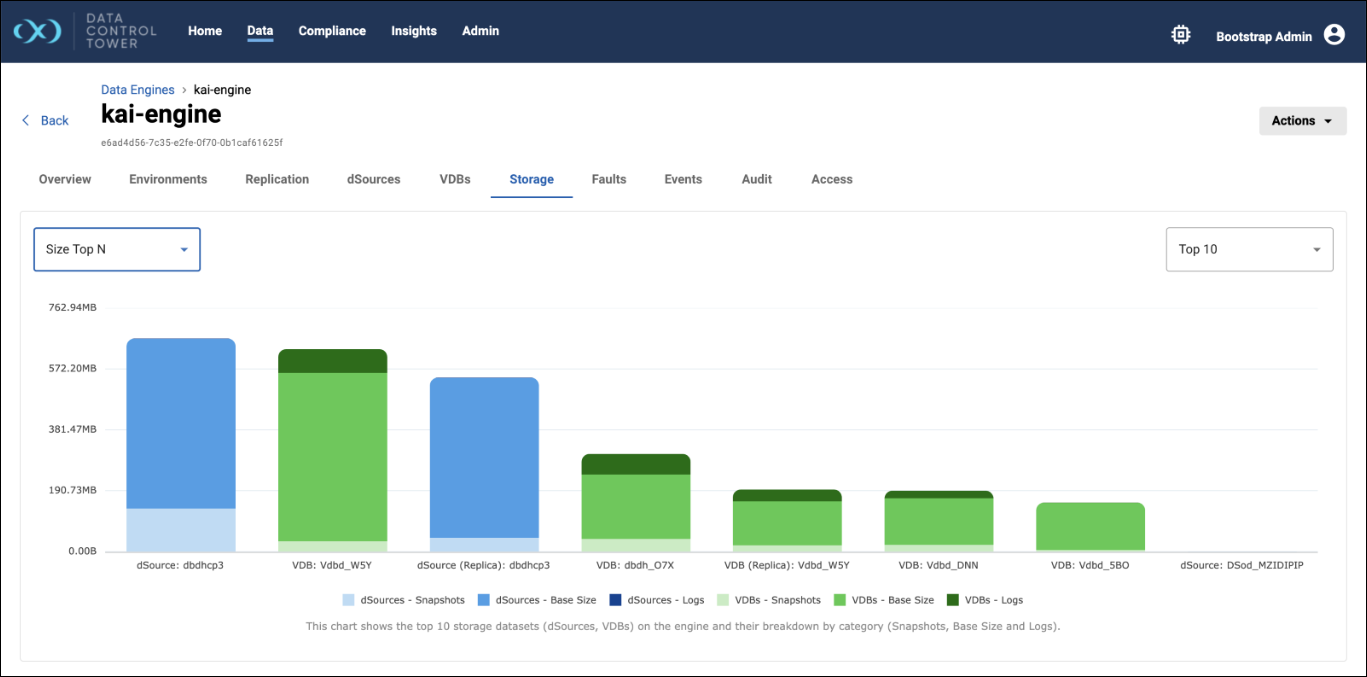Open the VDBs tab
This screenshot has width=1367, height=677.
455,180
